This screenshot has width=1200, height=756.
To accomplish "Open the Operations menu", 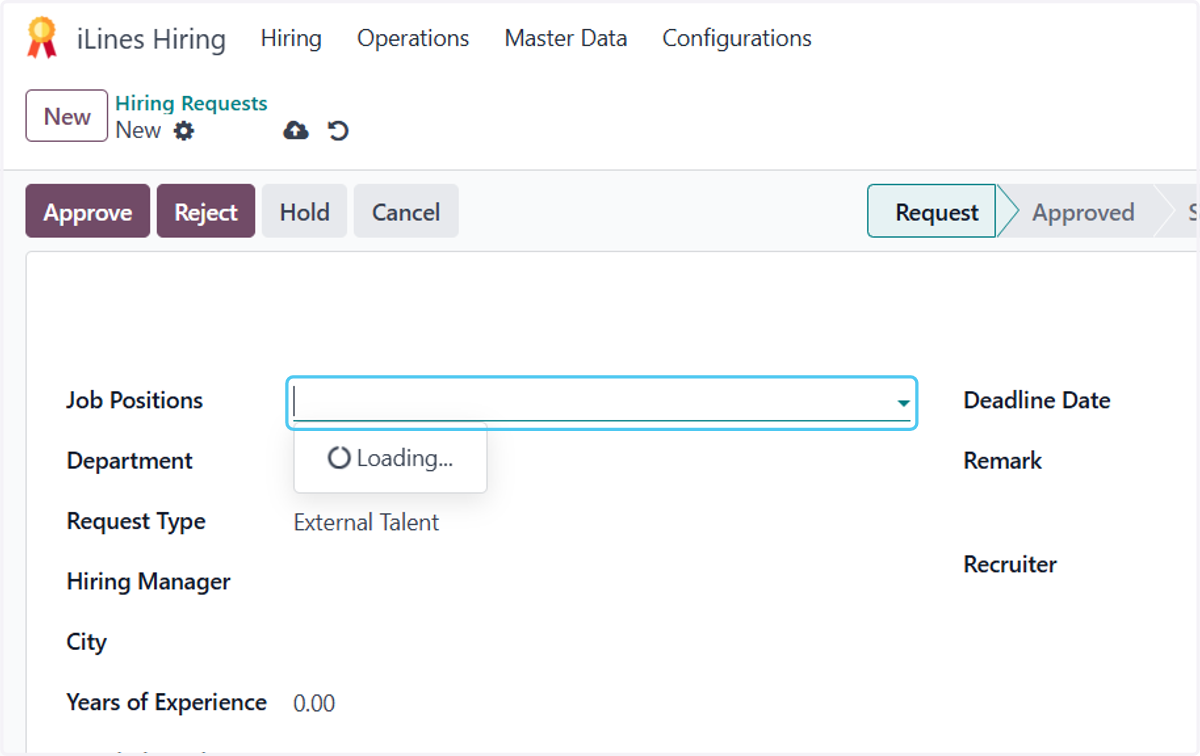I will [413, 39].
